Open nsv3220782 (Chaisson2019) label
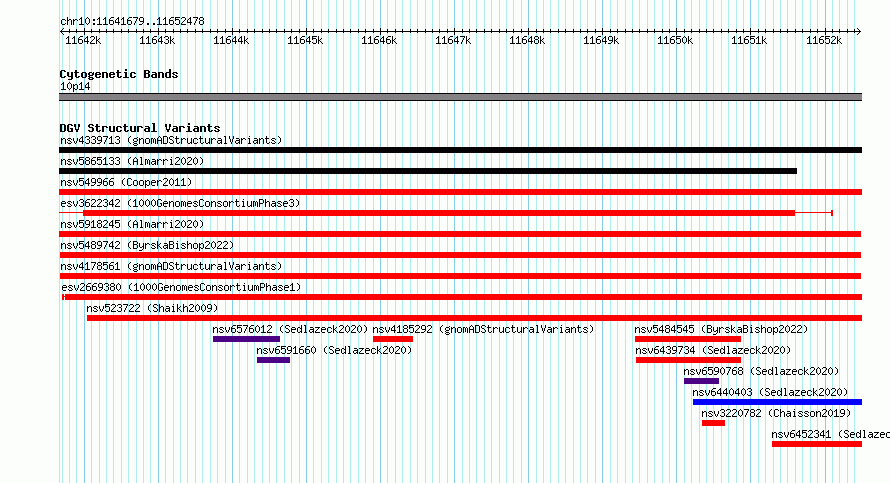The width and height of the screenshot is (890, 483). (x=776, y=413)
